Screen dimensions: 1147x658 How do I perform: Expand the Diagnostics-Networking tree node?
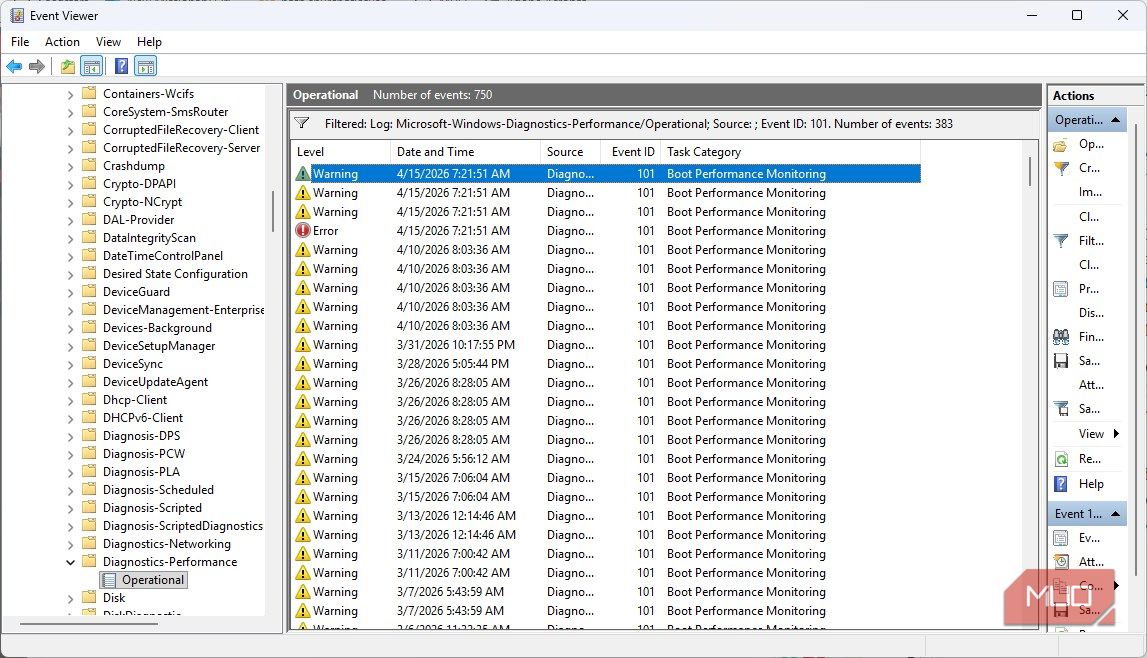pos(70,545)
